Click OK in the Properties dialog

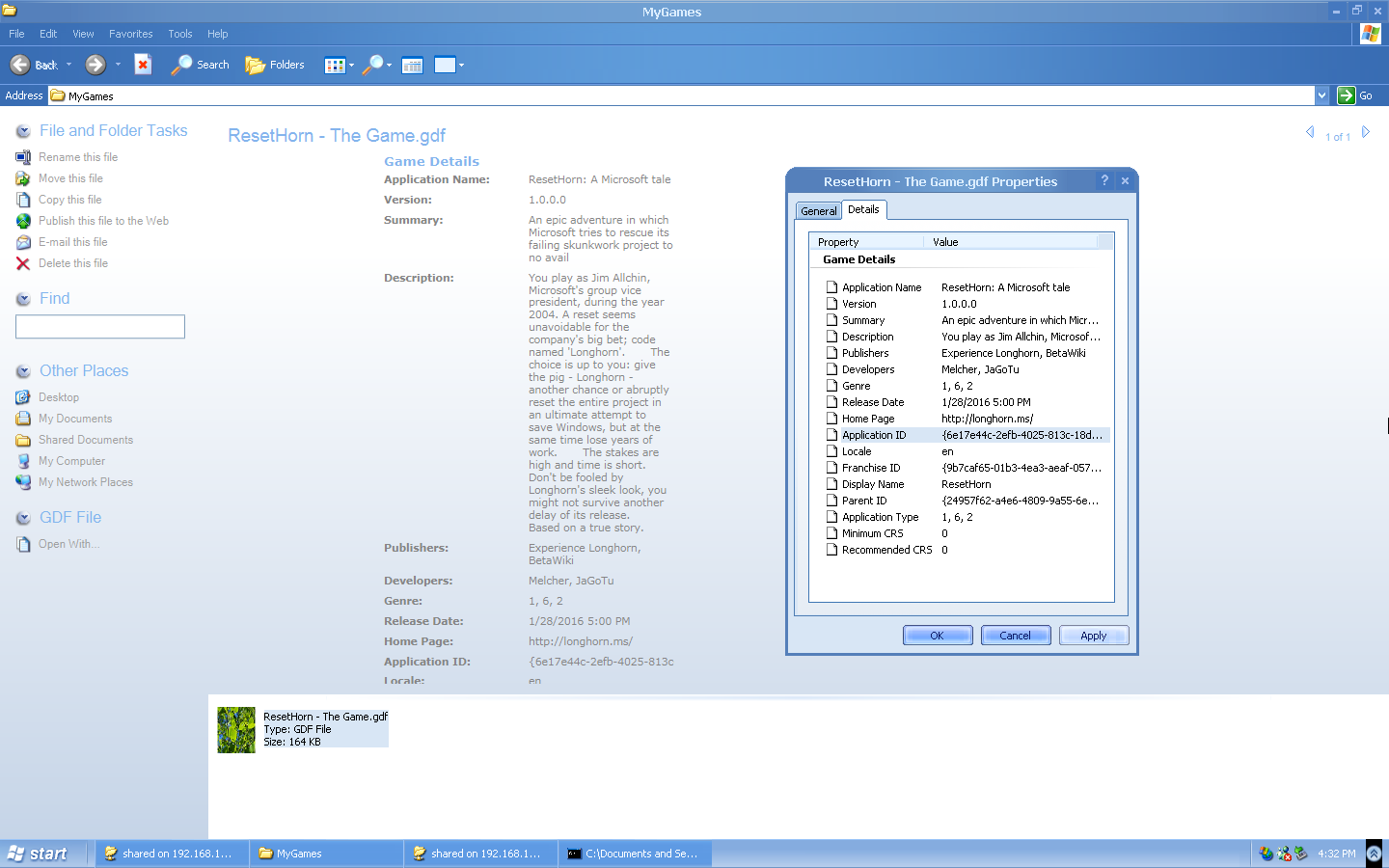pos(938,636)
